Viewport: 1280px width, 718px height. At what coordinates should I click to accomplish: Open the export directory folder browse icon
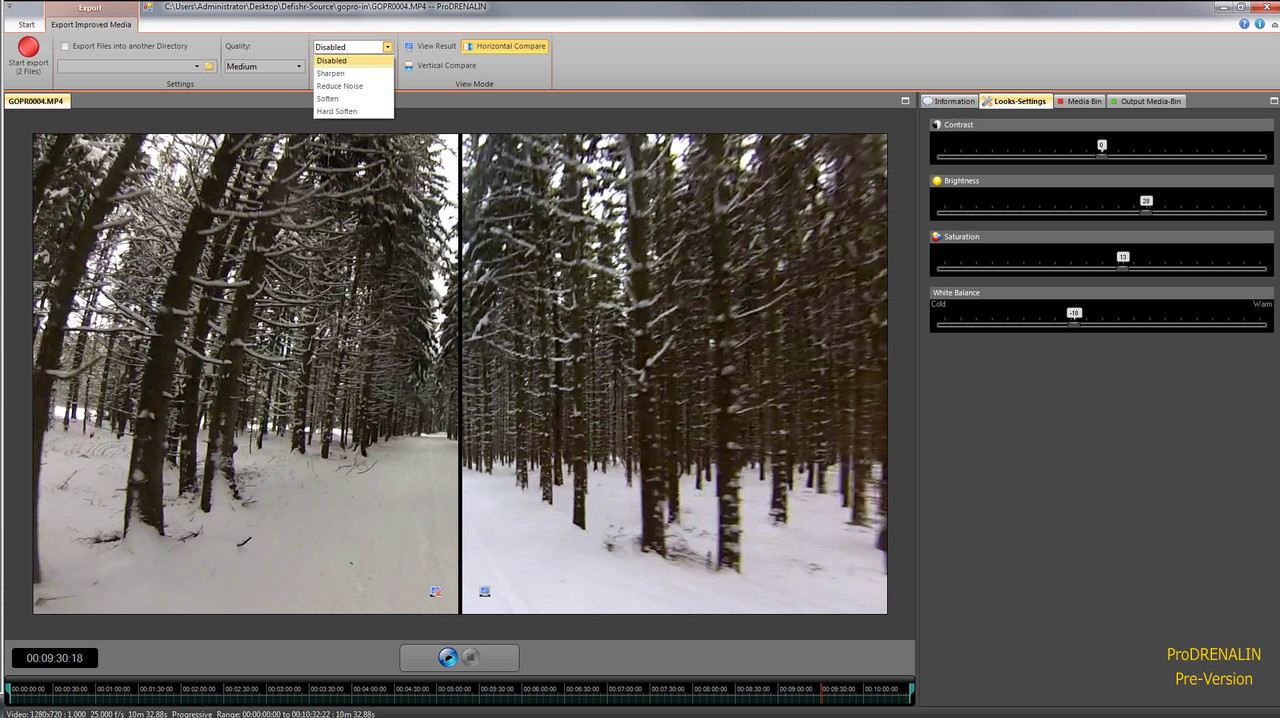[x=209, y=66]
